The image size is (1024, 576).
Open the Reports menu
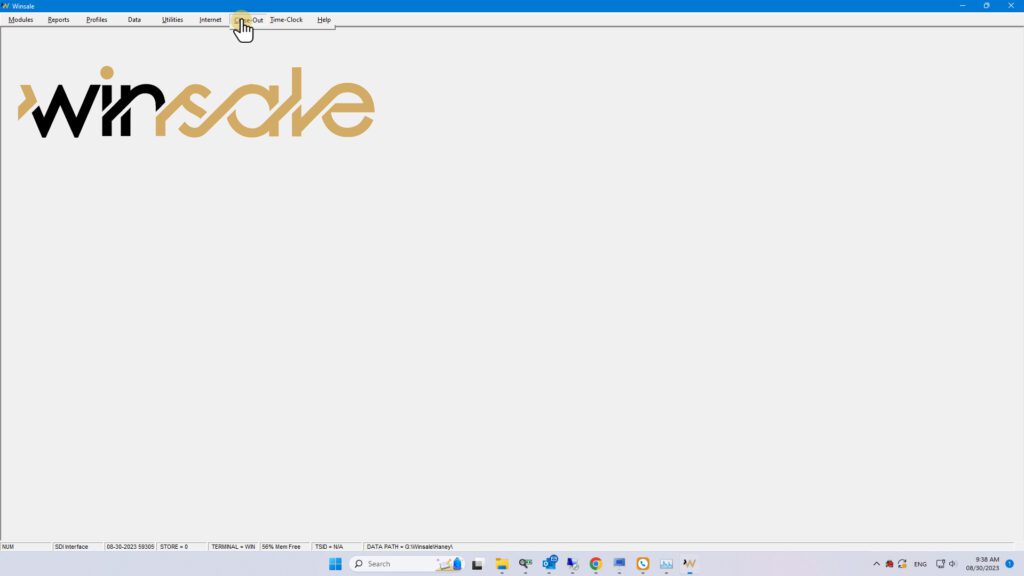click(x=58, y=20)
